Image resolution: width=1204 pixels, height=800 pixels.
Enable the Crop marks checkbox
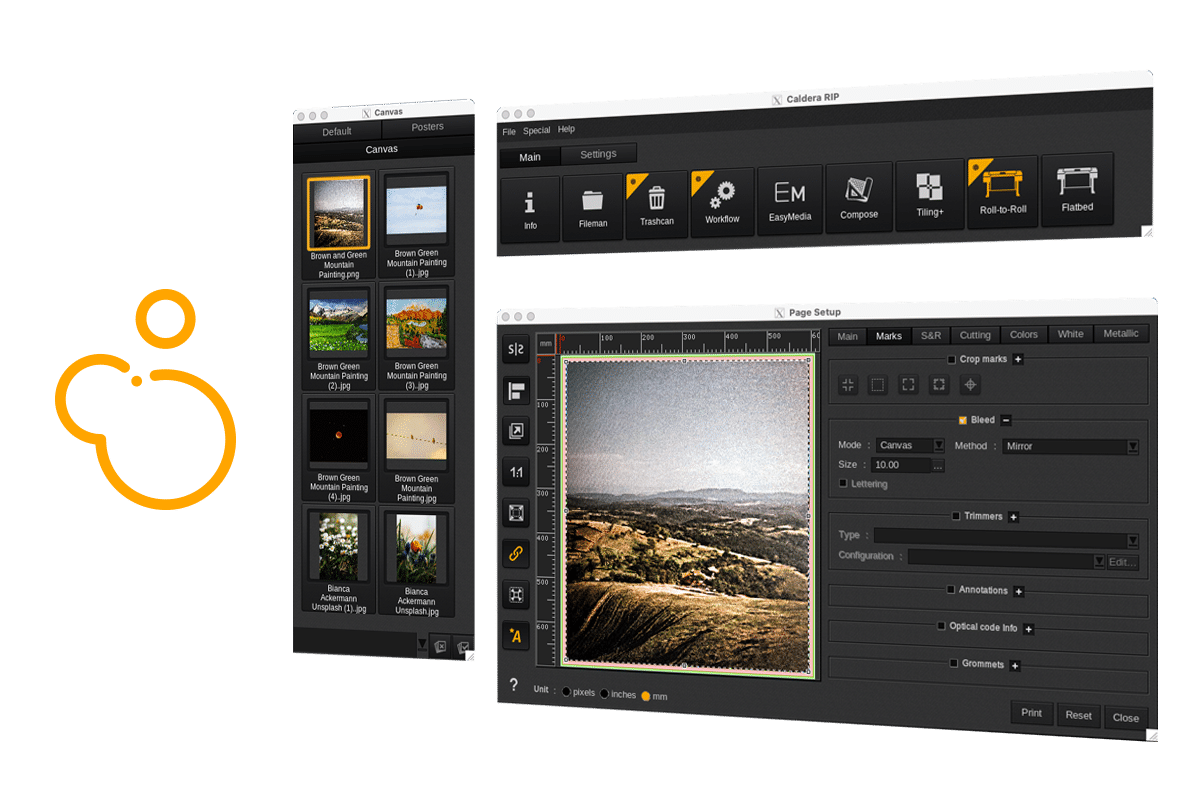pos(951,359)
